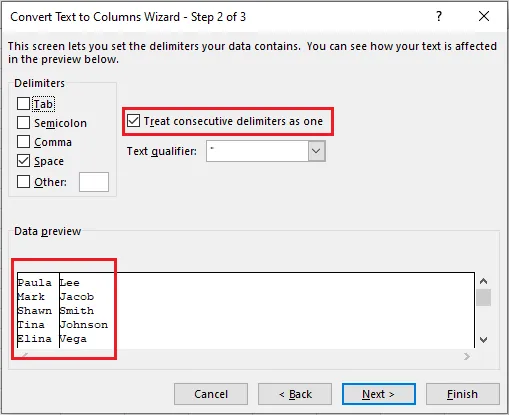The width and height of the screenshot is (509, 415).
Task: Click the 'Data preview' group label
Action: click(48, 231)
